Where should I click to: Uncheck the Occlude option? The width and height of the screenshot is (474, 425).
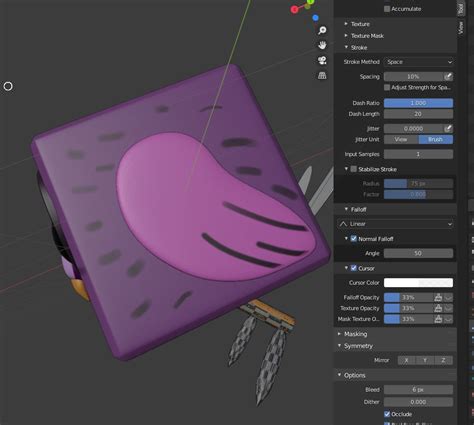[387, 414]
